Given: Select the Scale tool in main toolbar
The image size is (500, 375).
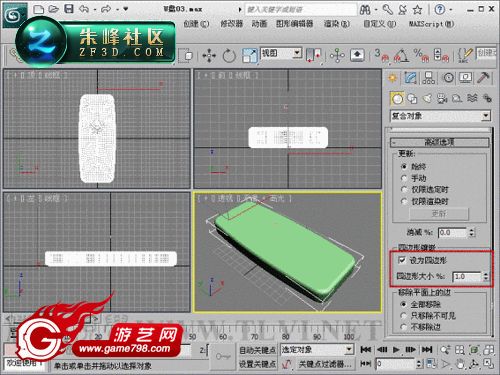Looking at the screenshot, I should (250, 55).
